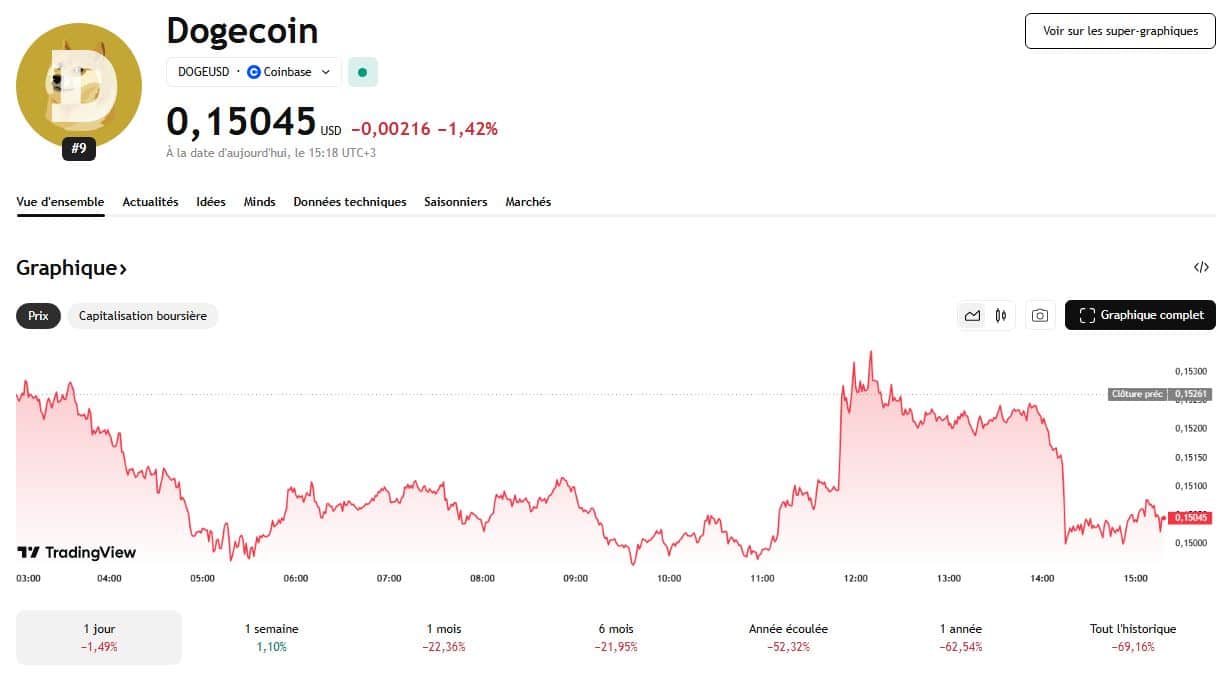Select the 1 semaine period option
This screenshot has width=1224, height=678.
tap(270, 635)
